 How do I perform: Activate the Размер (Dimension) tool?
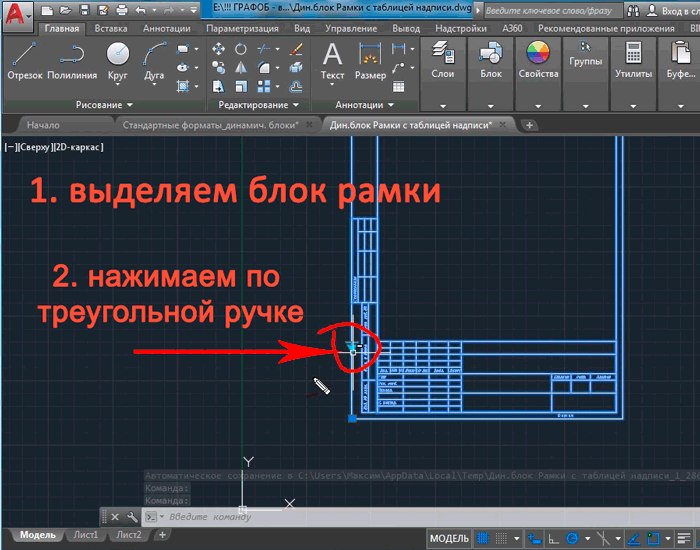(370, 62)
